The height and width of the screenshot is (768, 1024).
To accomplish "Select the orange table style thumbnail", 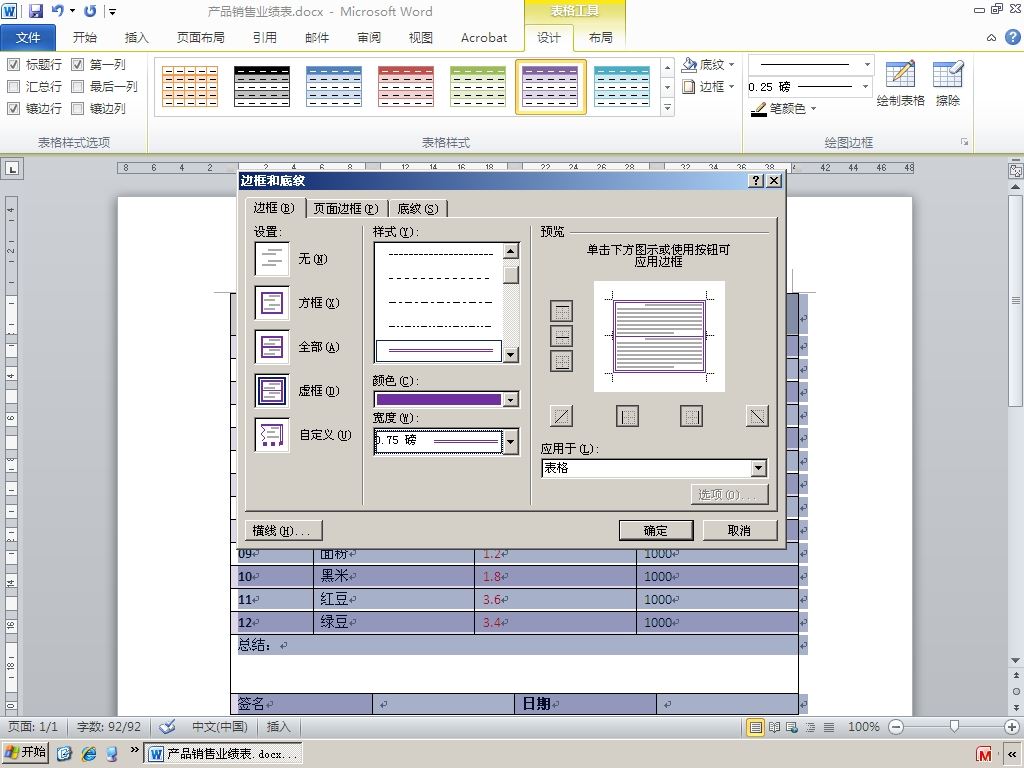I will point(189,86).
